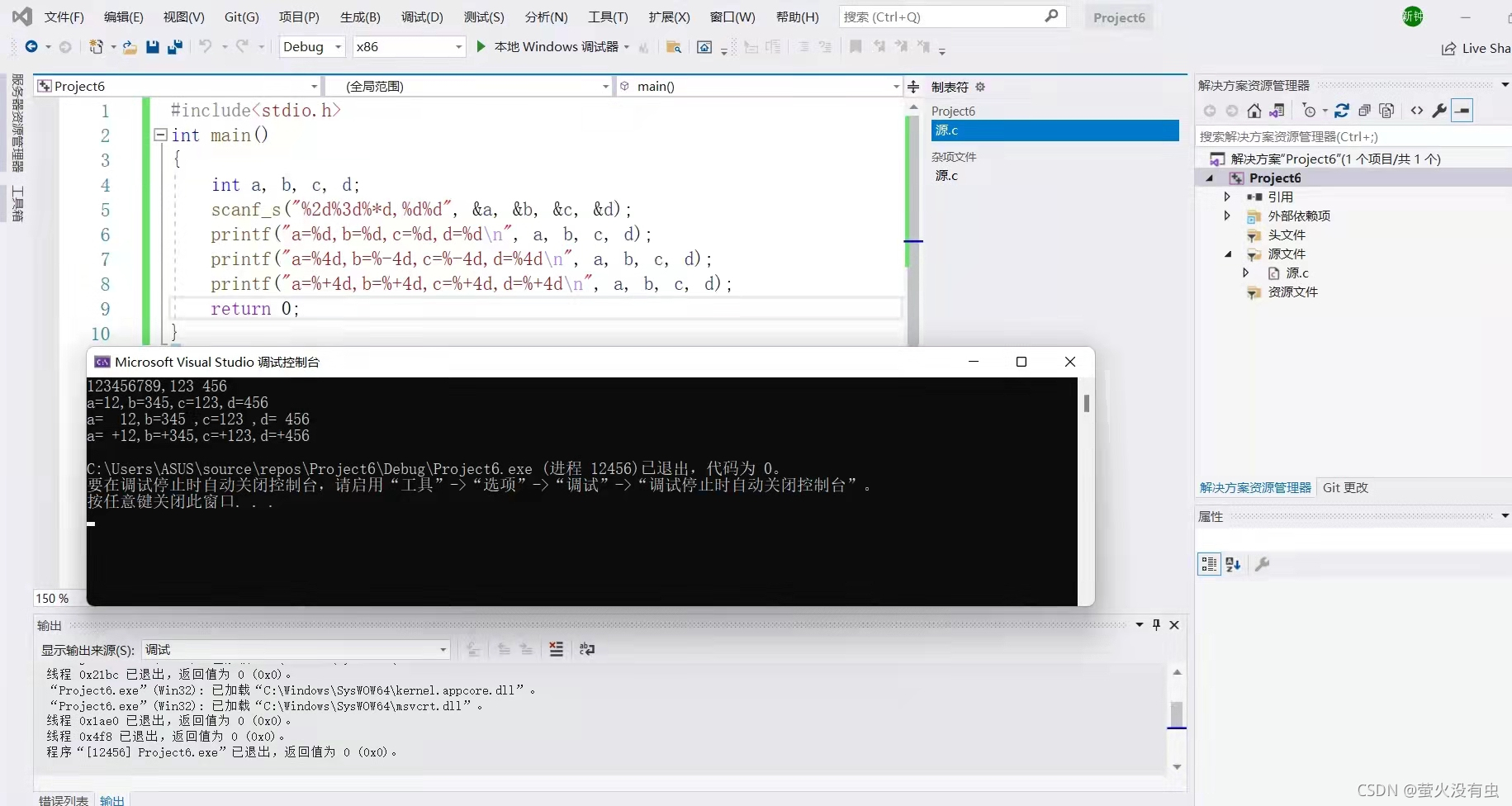The width and height of the screenshot is (1512, 806).
Task: Open the 工具(T) menu
Action: click(x=608, y=17)
